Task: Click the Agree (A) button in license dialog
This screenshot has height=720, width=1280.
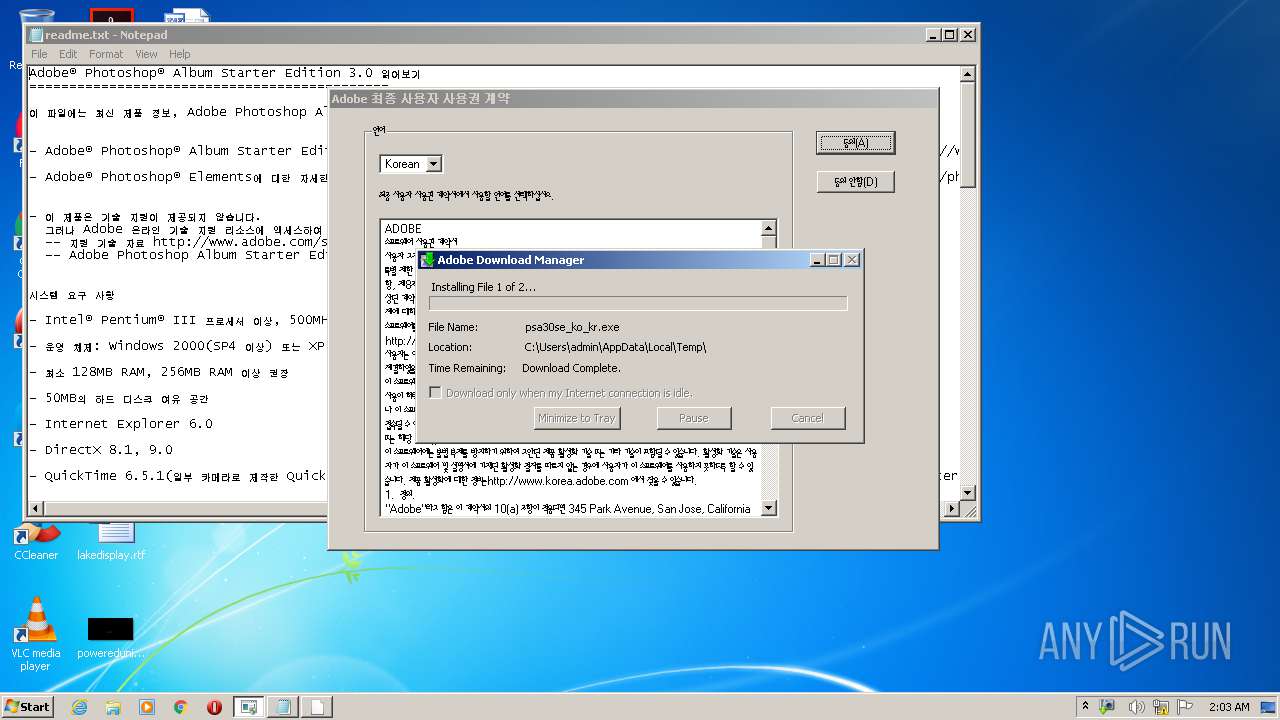Action: point(855,143)
